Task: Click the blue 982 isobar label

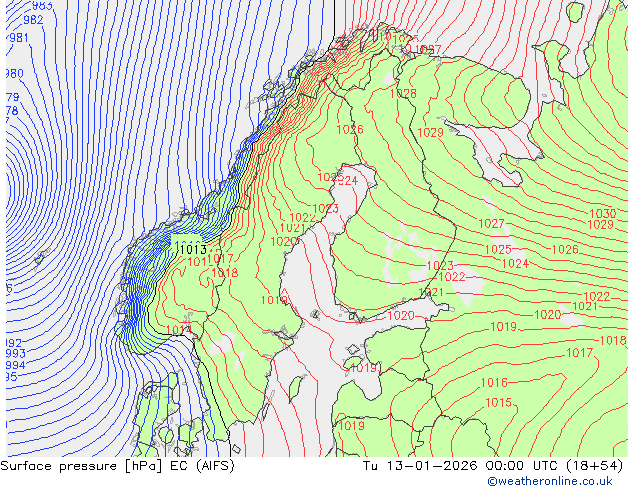Action: [33, 20]
